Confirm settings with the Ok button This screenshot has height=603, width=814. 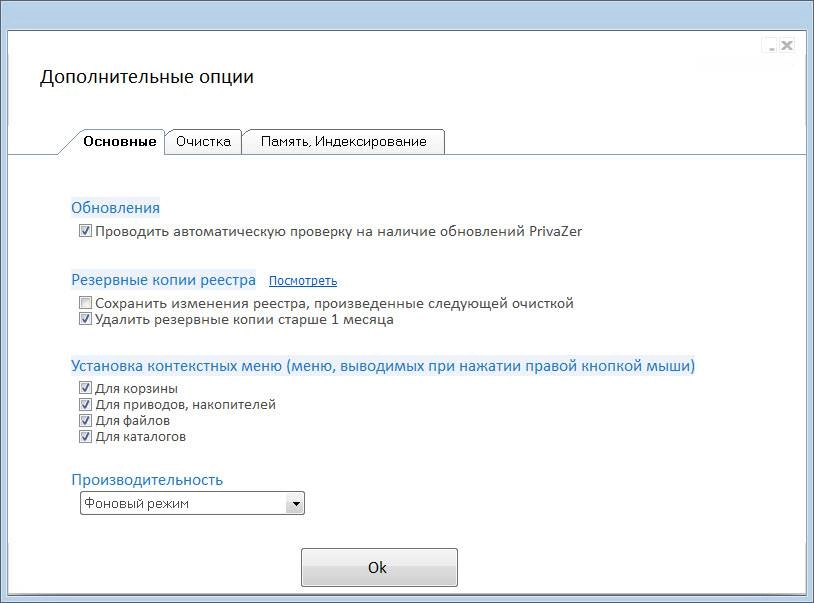point(379,567)
